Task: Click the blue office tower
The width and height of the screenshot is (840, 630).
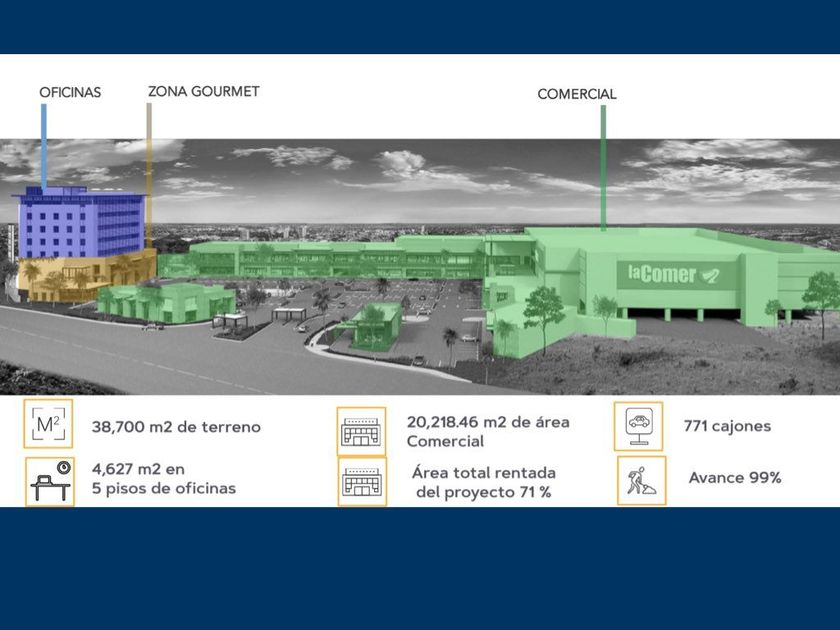Action: pos(81,223)
